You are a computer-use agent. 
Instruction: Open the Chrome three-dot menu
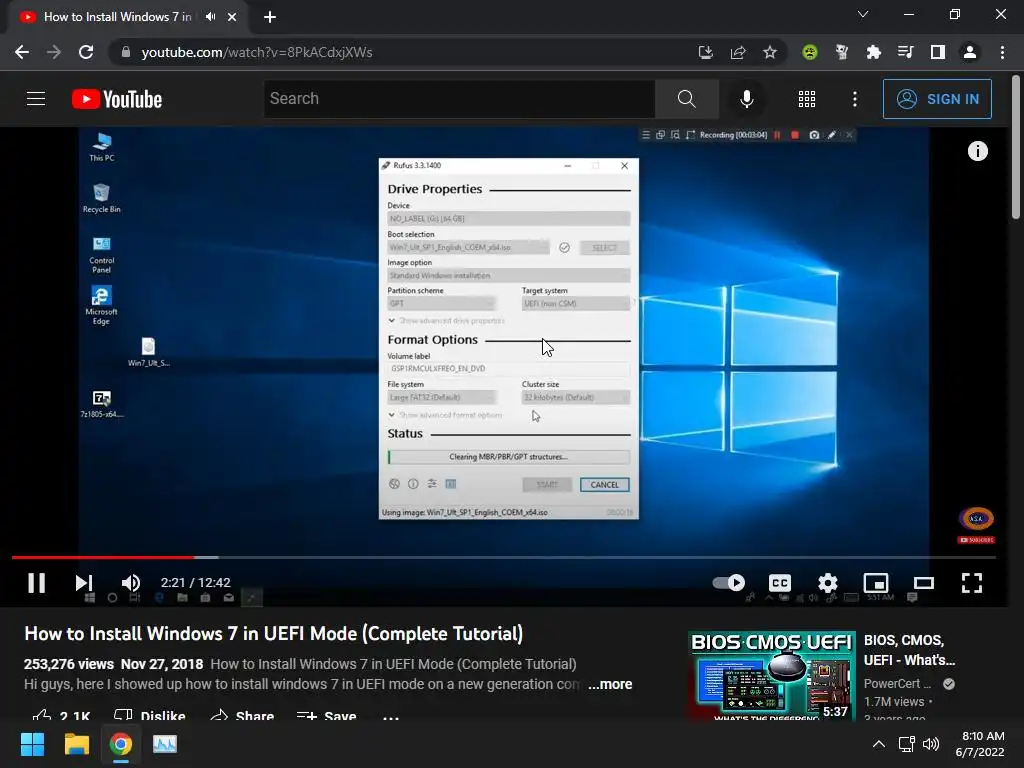pos(1002,52)
